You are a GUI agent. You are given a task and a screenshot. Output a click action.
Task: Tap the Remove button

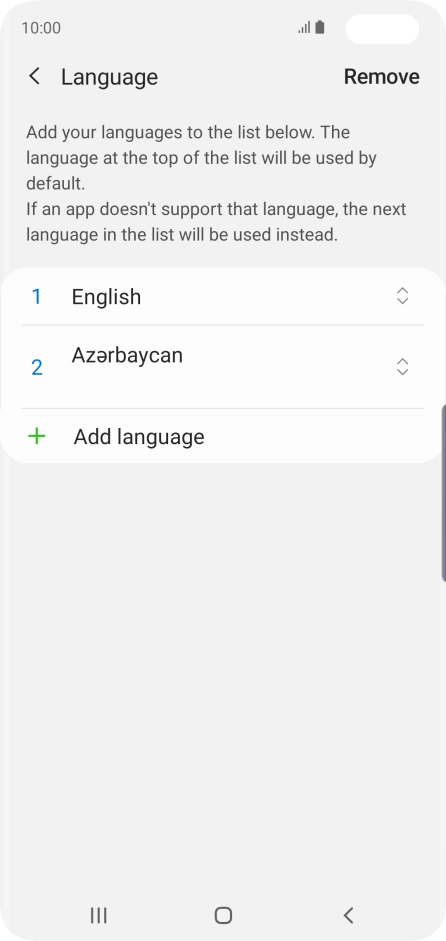(381, 77)
